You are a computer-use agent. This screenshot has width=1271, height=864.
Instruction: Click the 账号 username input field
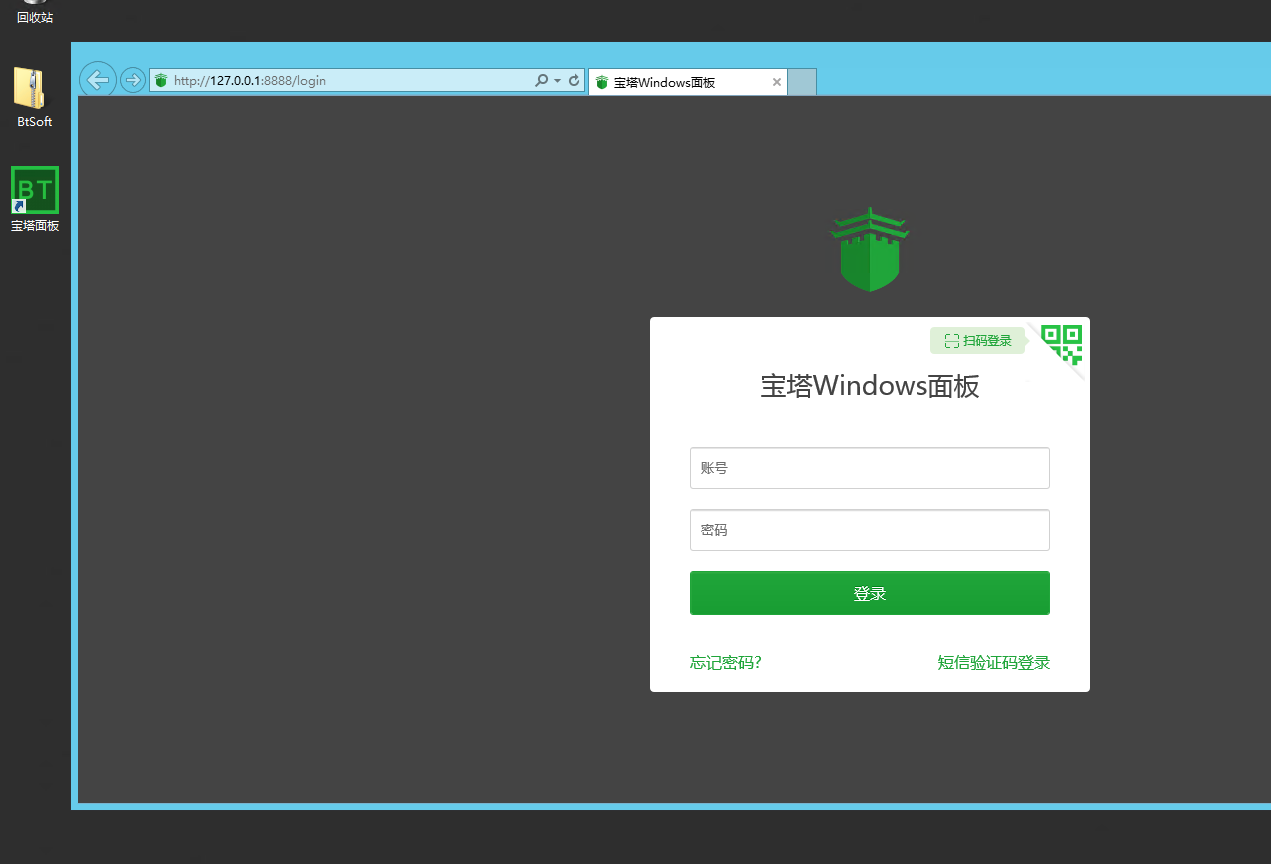click(870, 468)
